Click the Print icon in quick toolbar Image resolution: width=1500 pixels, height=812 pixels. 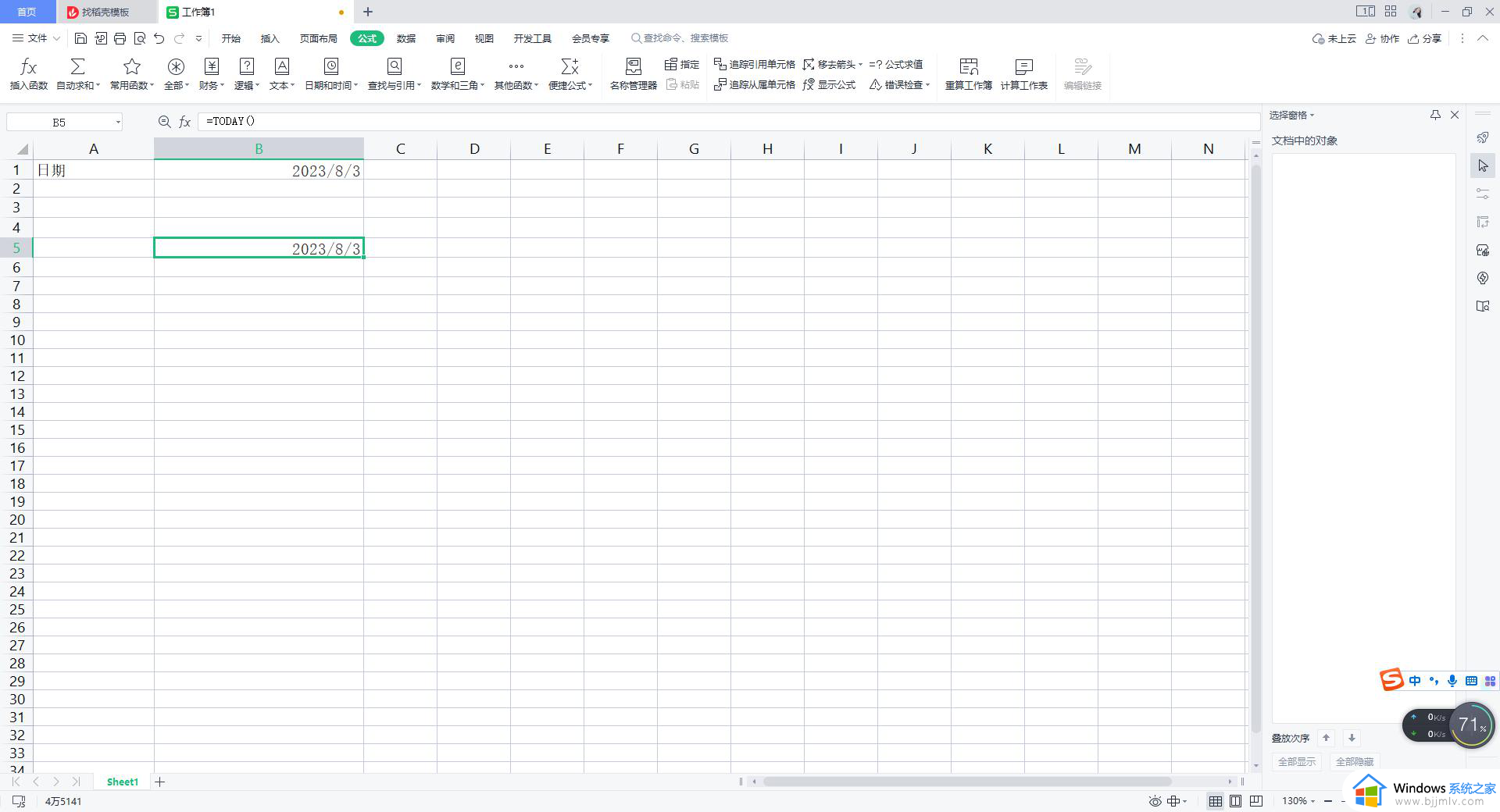pyautogui.click(x=120, y=38)
